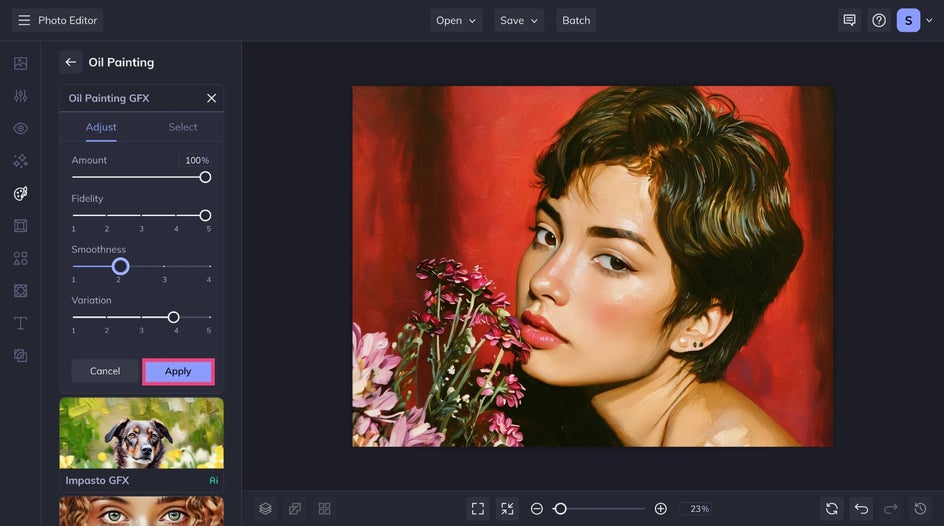This screenshot has width=944, height=526.
Task: Open the Graphics shapes sidebar icon
Action: click(20, 258)
